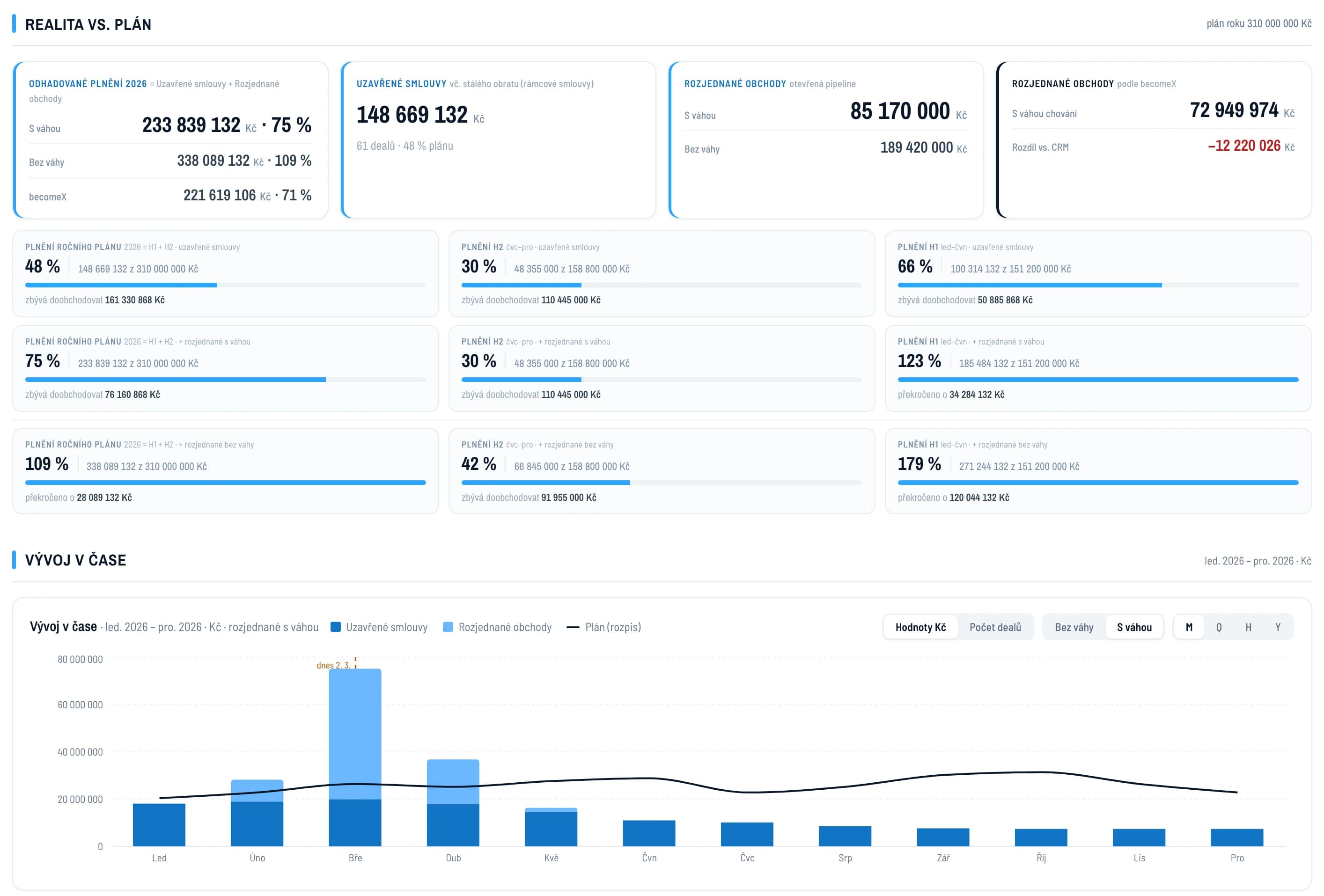
Task: Click překročeno o 120 044 132 Kč
Action: 953,498
